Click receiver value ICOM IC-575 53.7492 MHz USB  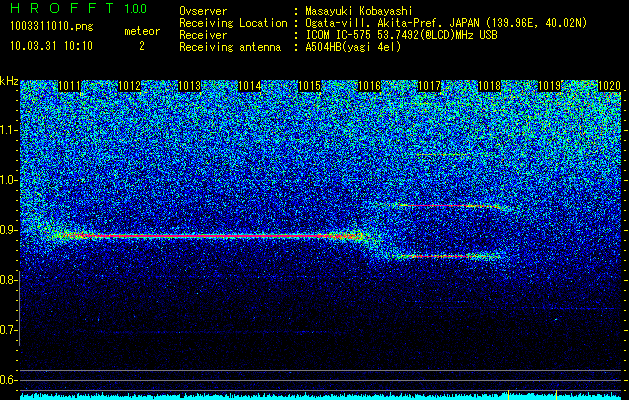tap(401, 35)
